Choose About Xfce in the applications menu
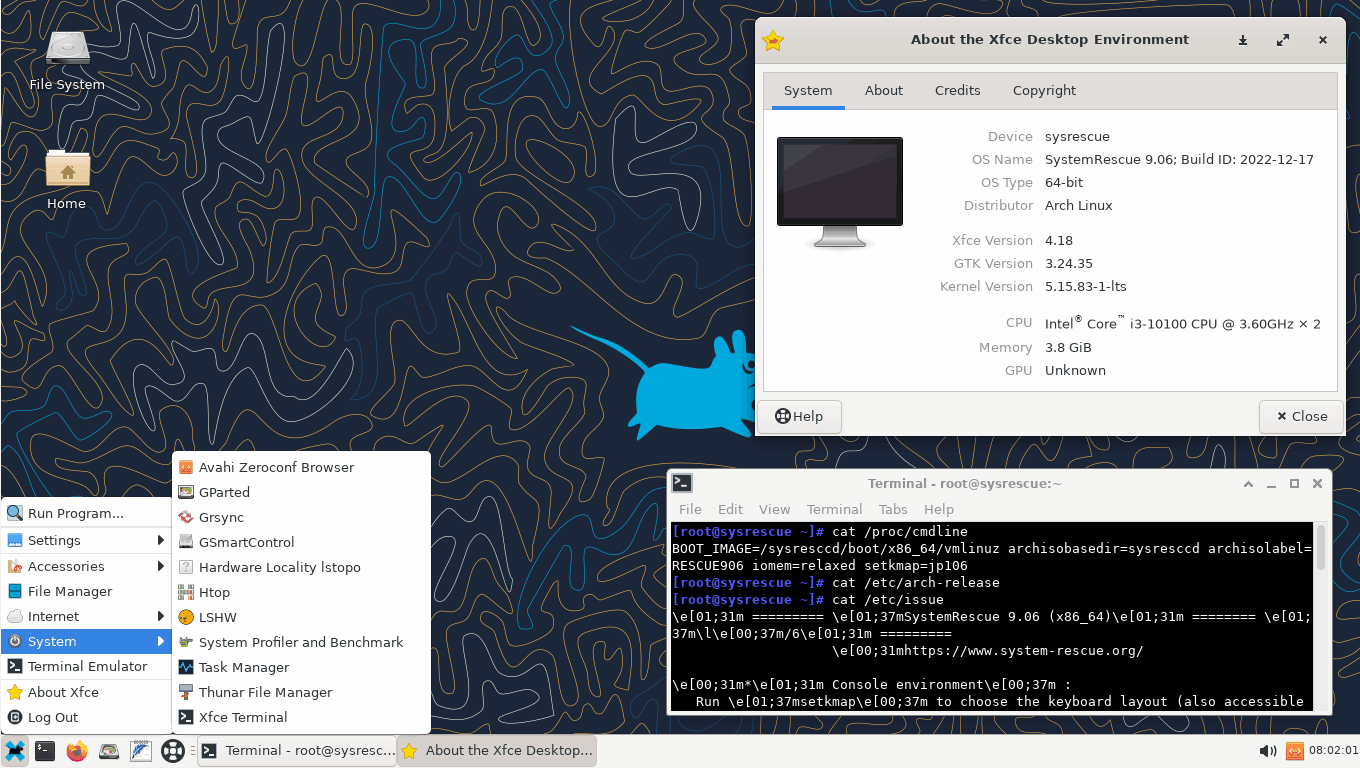 pyautogui.click(x=87, y=692)
